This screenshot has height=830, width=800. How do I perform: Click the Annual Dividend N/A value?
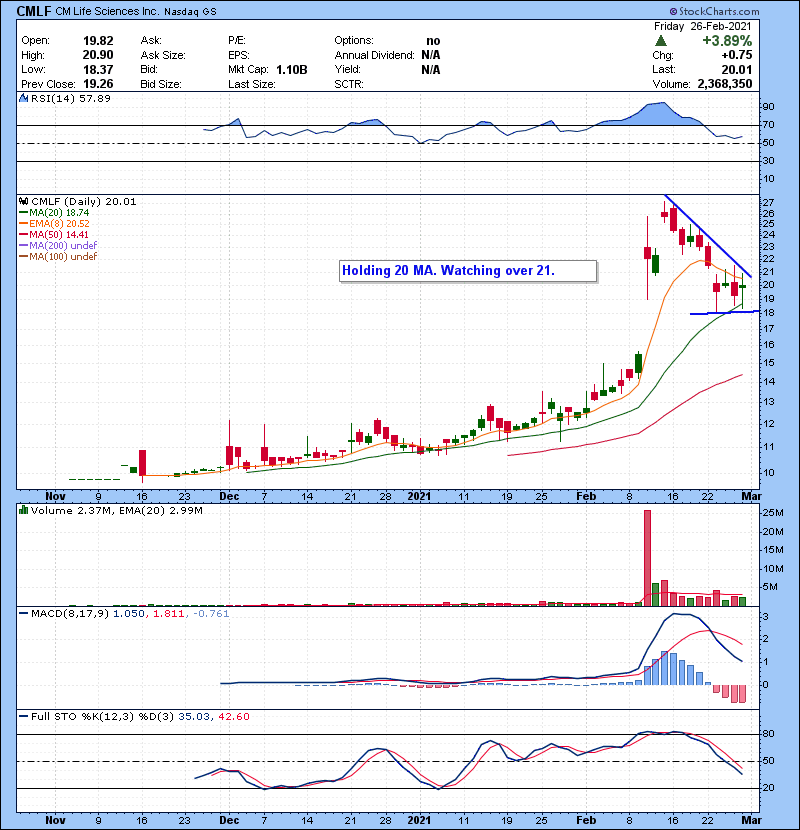(430, 55)
